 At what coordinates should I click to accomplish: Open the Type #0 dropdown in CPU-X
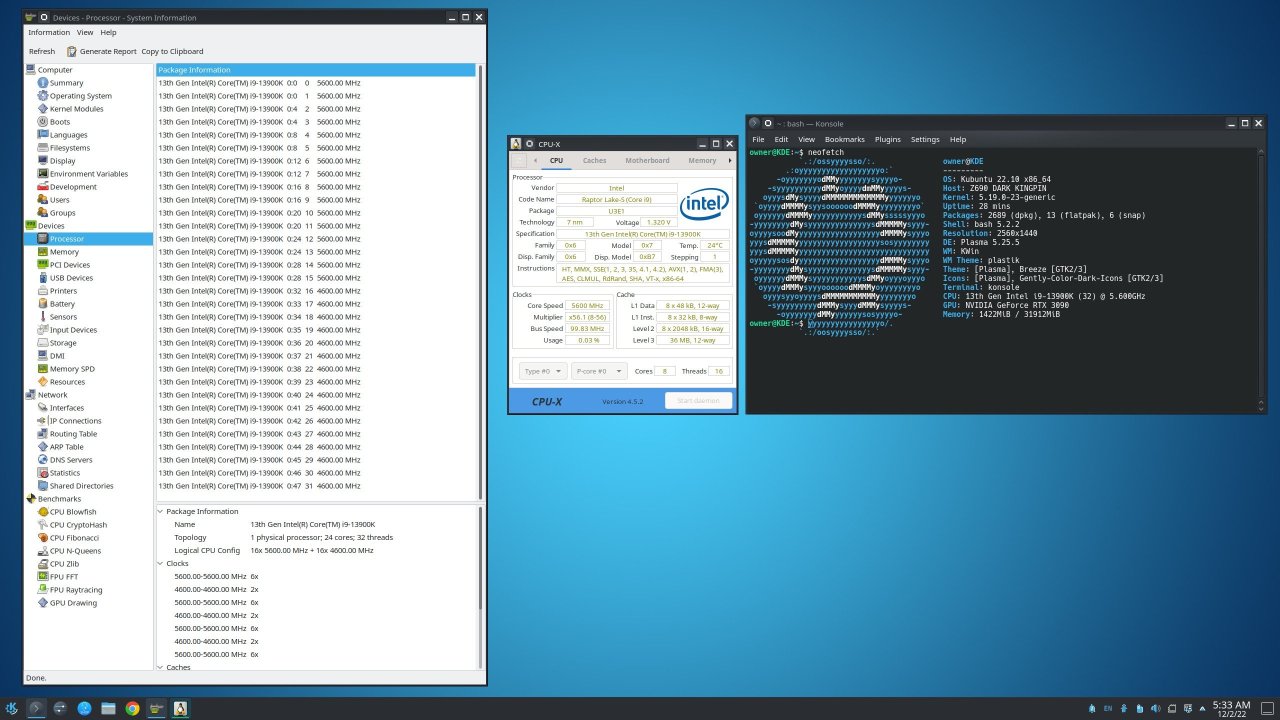coord(541,371)
